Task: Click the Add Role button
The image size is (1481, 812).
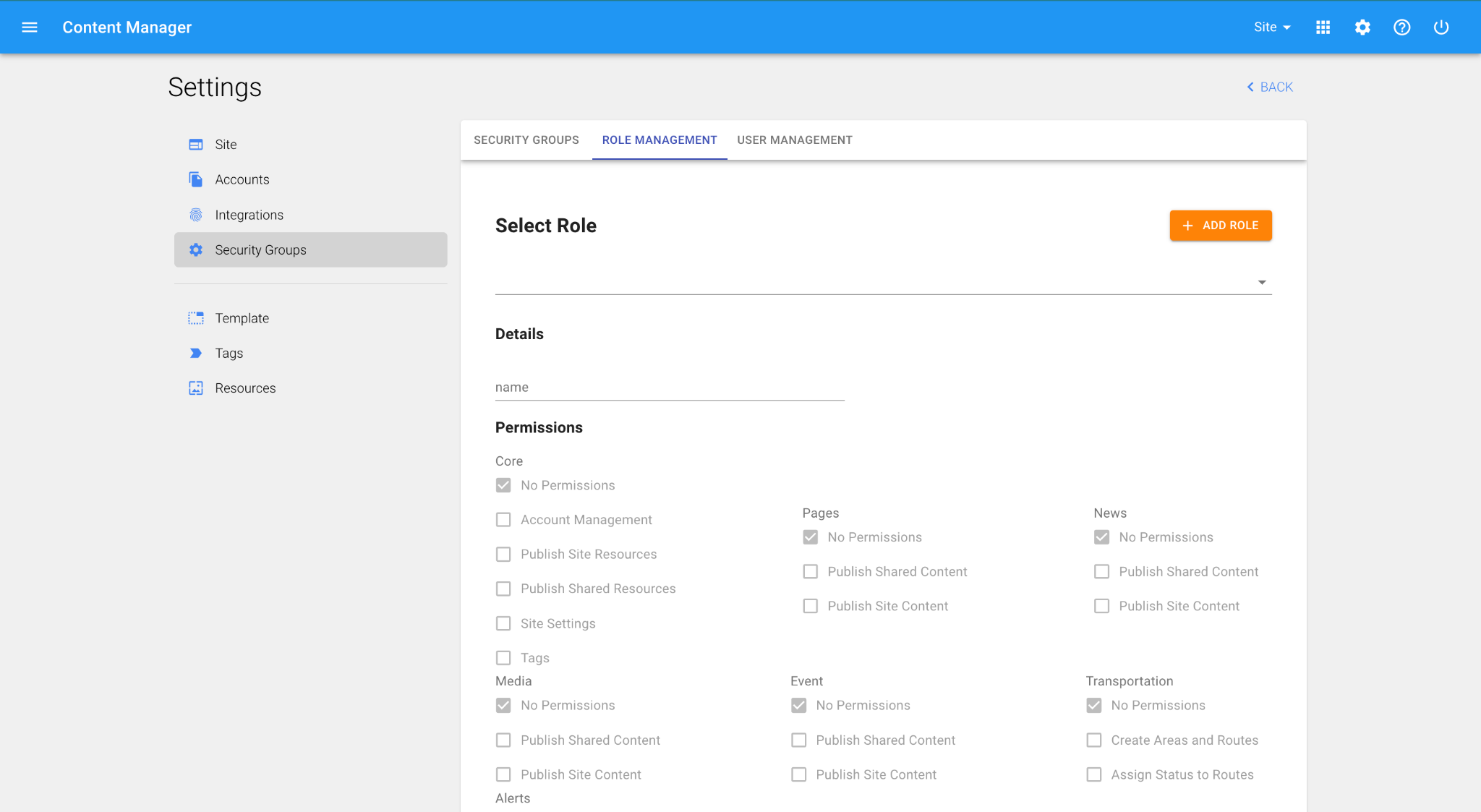Action: click(1221, 226)
